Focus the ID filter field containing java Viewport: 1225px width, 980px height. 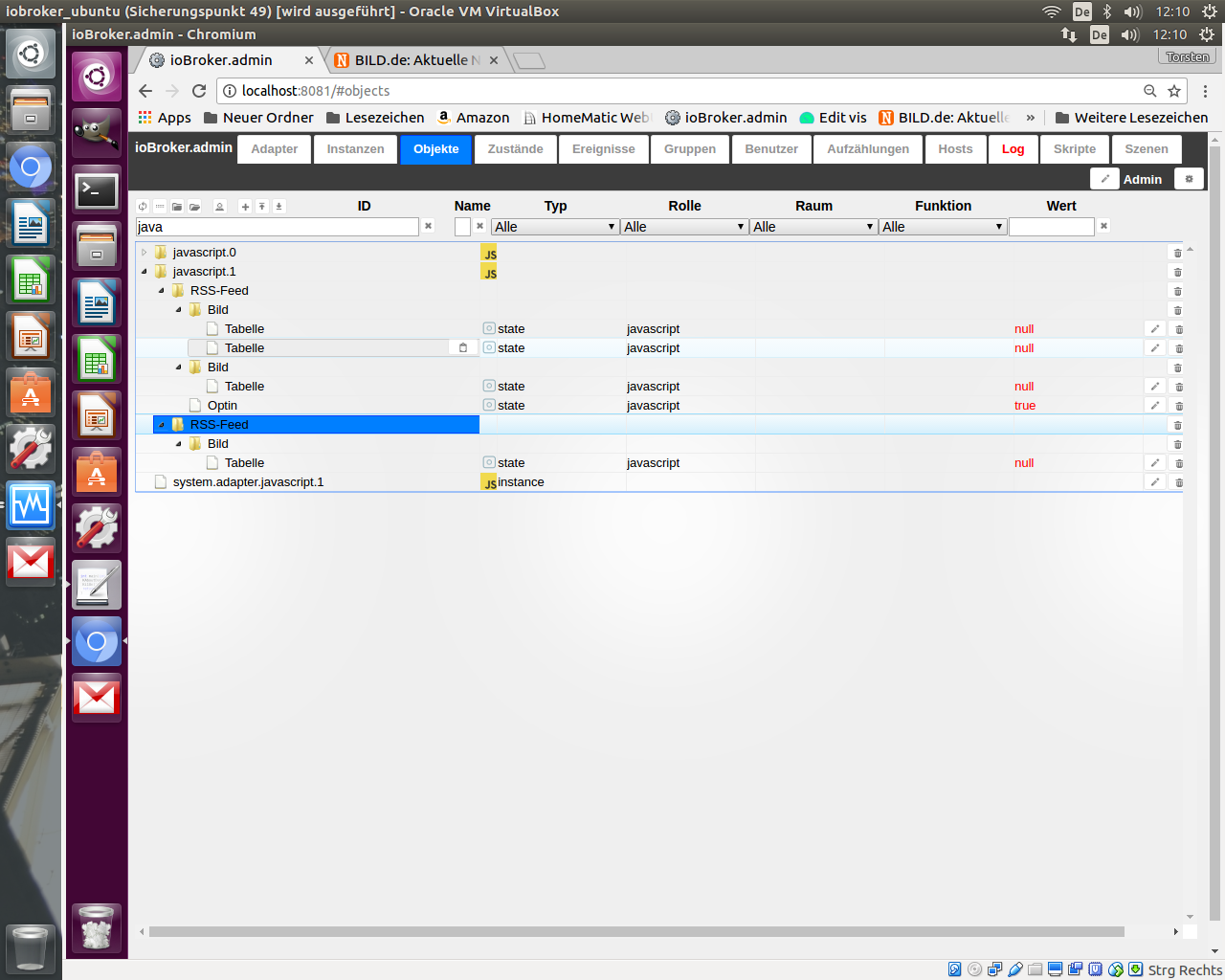(x=278, y=227)
